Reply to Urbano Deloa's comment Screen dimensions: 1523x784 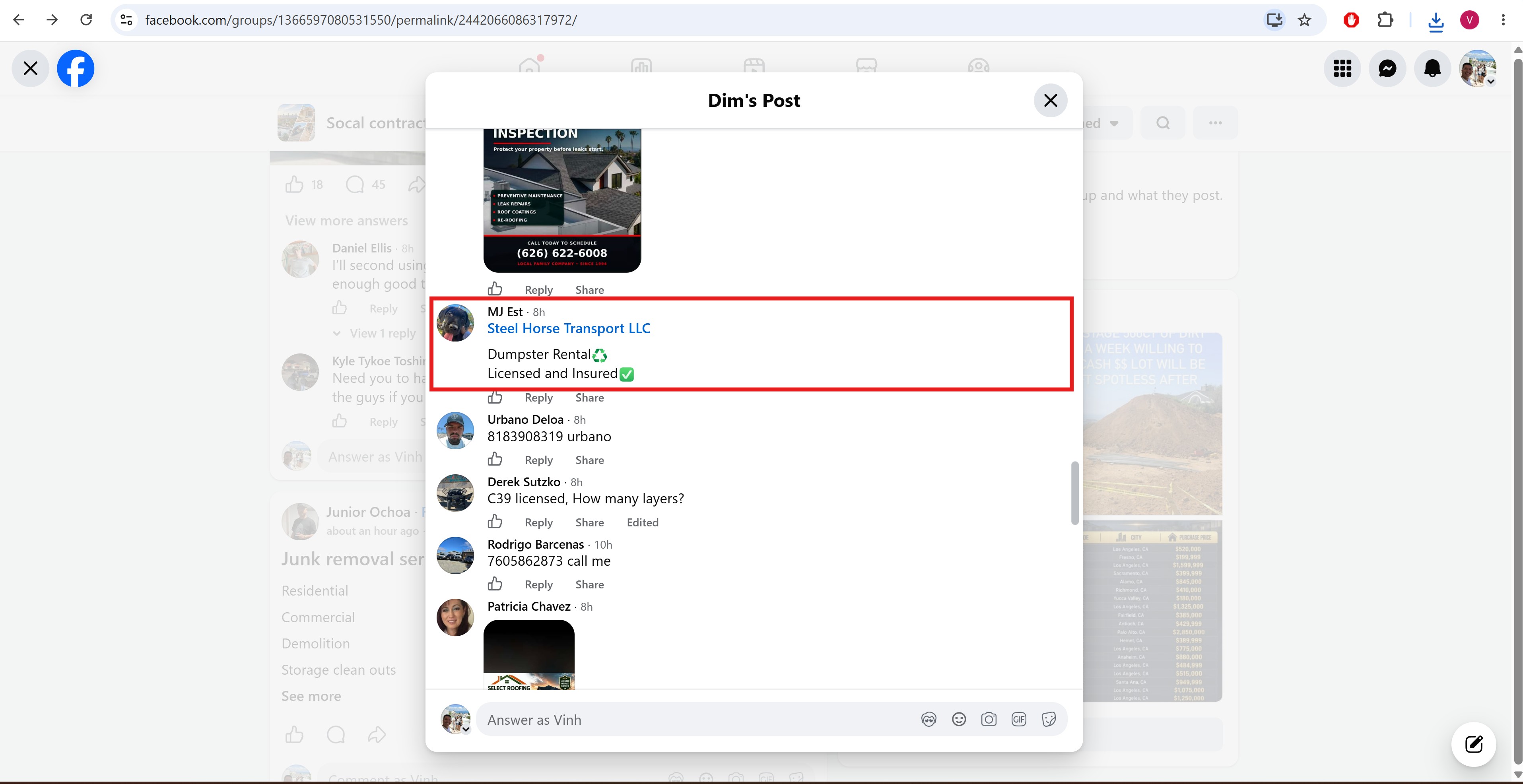pyautogui.click(x=538, y=460)
